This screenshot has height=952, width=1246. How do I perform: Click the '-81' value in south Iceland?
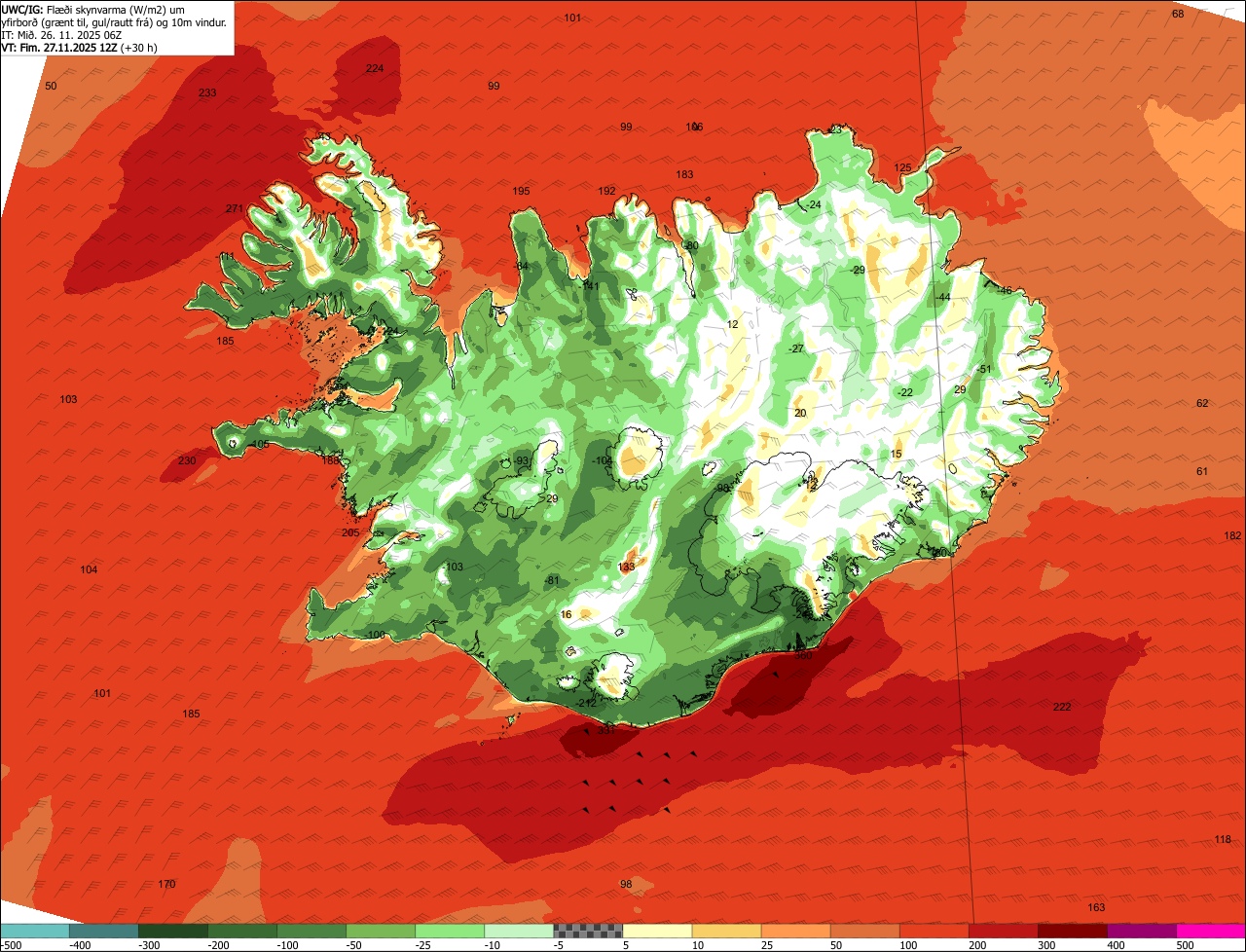click(553, 580)
